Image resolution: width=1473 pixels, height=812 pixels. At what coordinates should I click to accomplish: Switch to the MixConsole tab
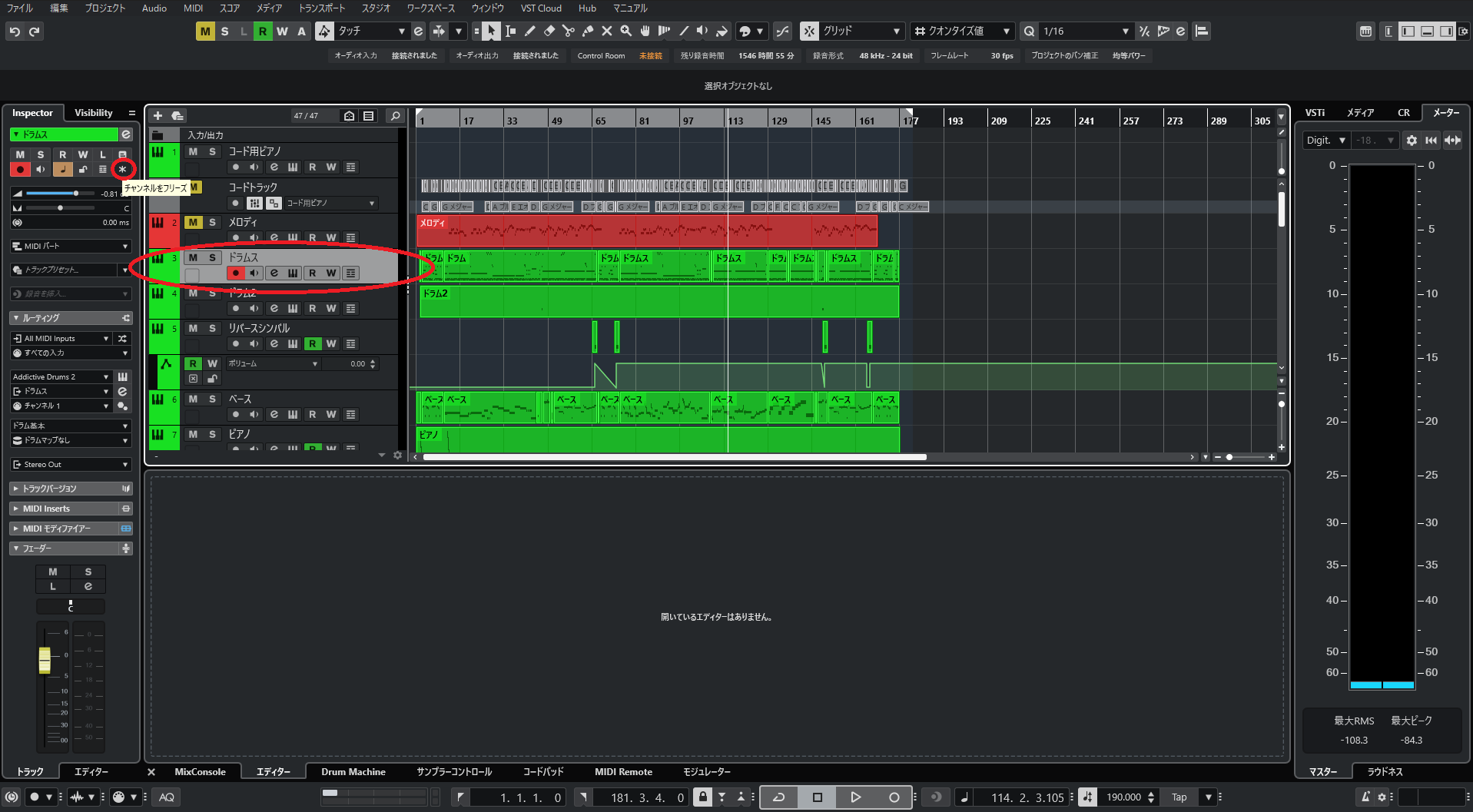(200, 772)
